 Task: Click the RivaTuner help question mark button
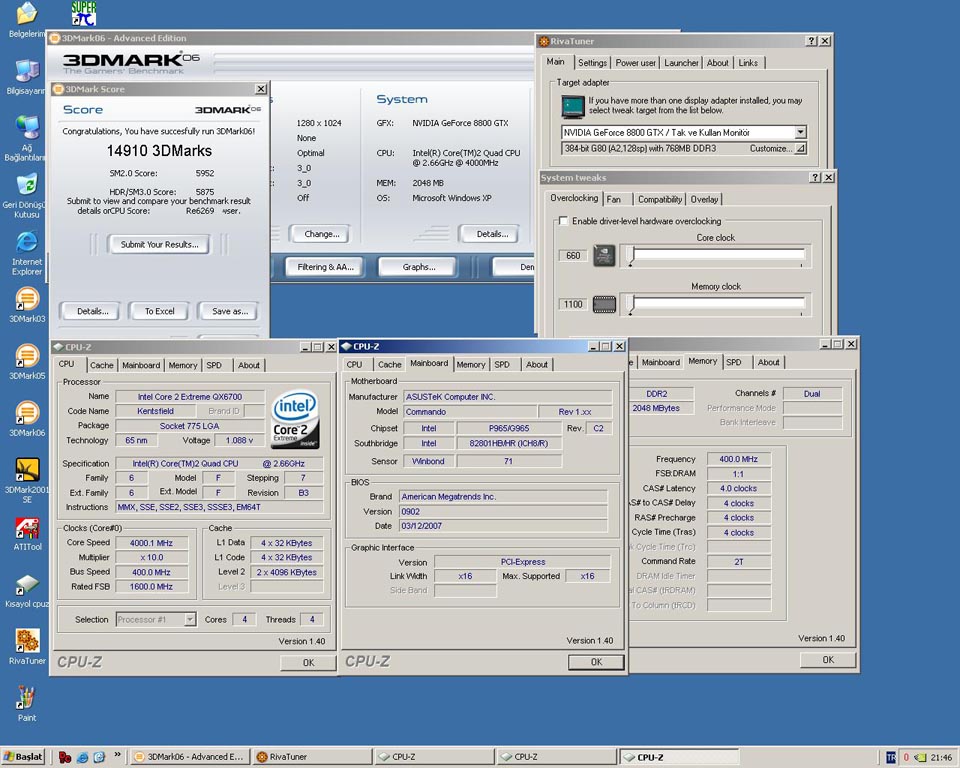pos(811,41)
